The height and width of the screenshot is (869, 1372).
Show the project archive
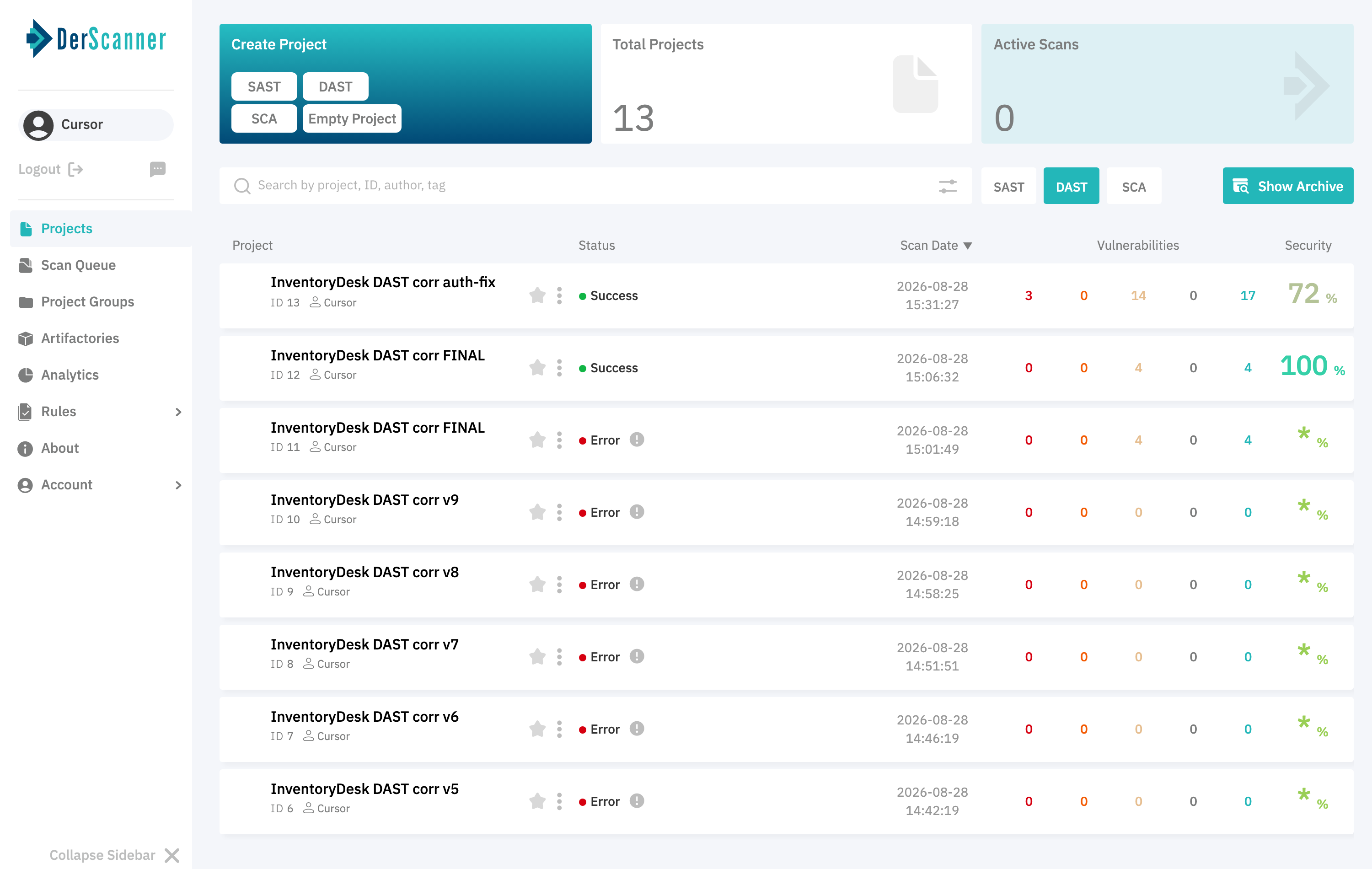1288,186
